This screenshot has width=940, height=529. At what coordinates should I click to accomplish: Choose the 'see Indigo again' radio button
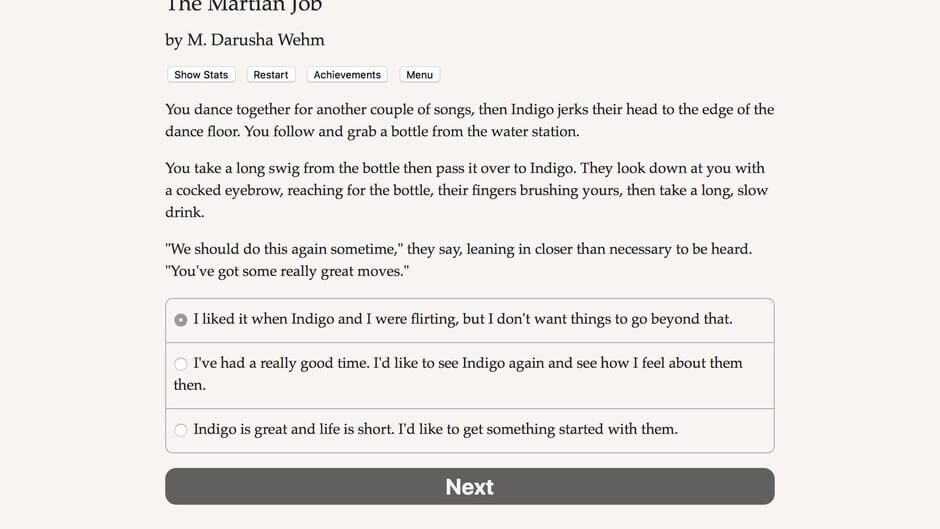181,364
